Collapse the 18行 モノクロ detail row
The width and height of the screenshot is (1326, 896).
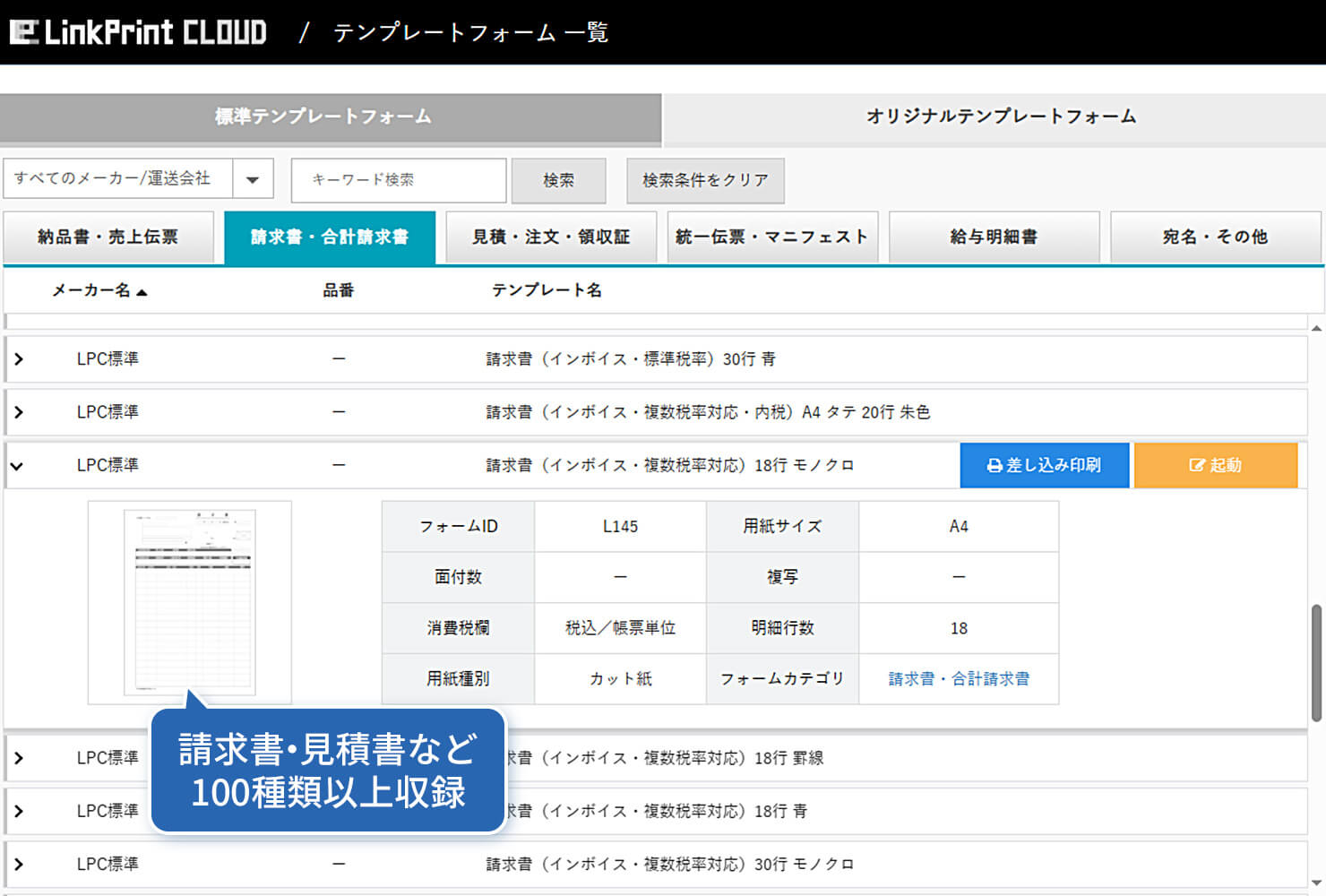click(18, 465)
